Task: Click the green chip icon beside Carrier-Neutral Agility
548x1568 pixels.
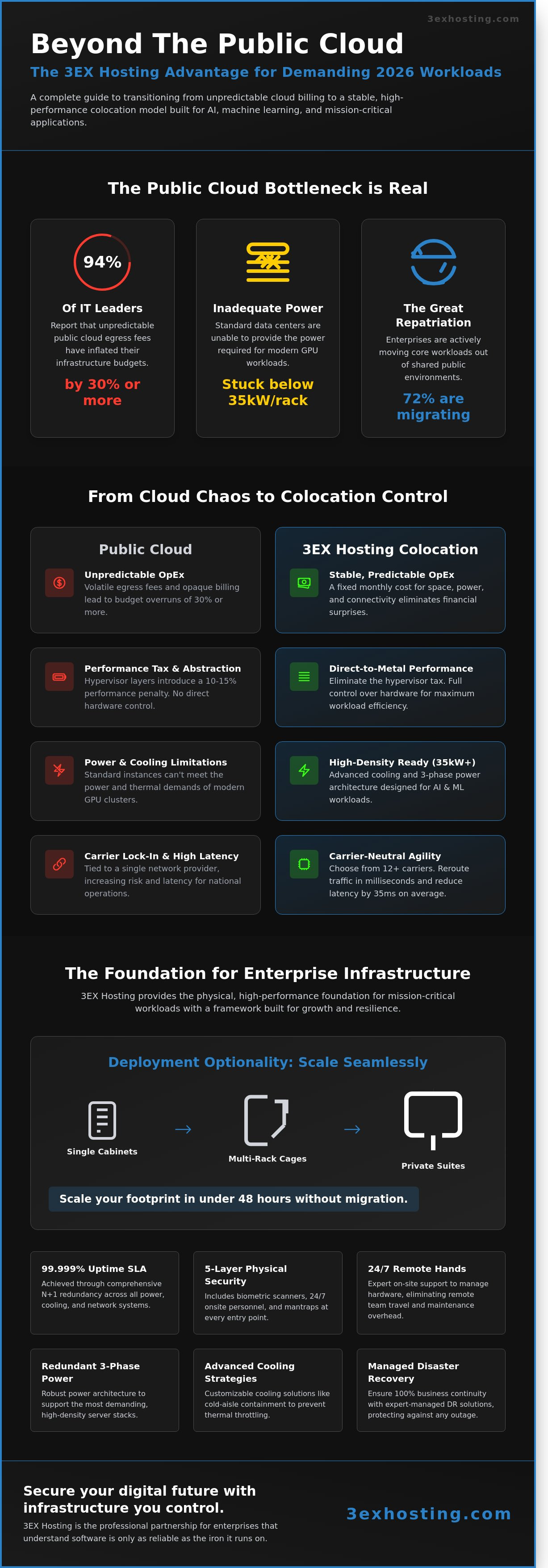Action: click(304, 864)
